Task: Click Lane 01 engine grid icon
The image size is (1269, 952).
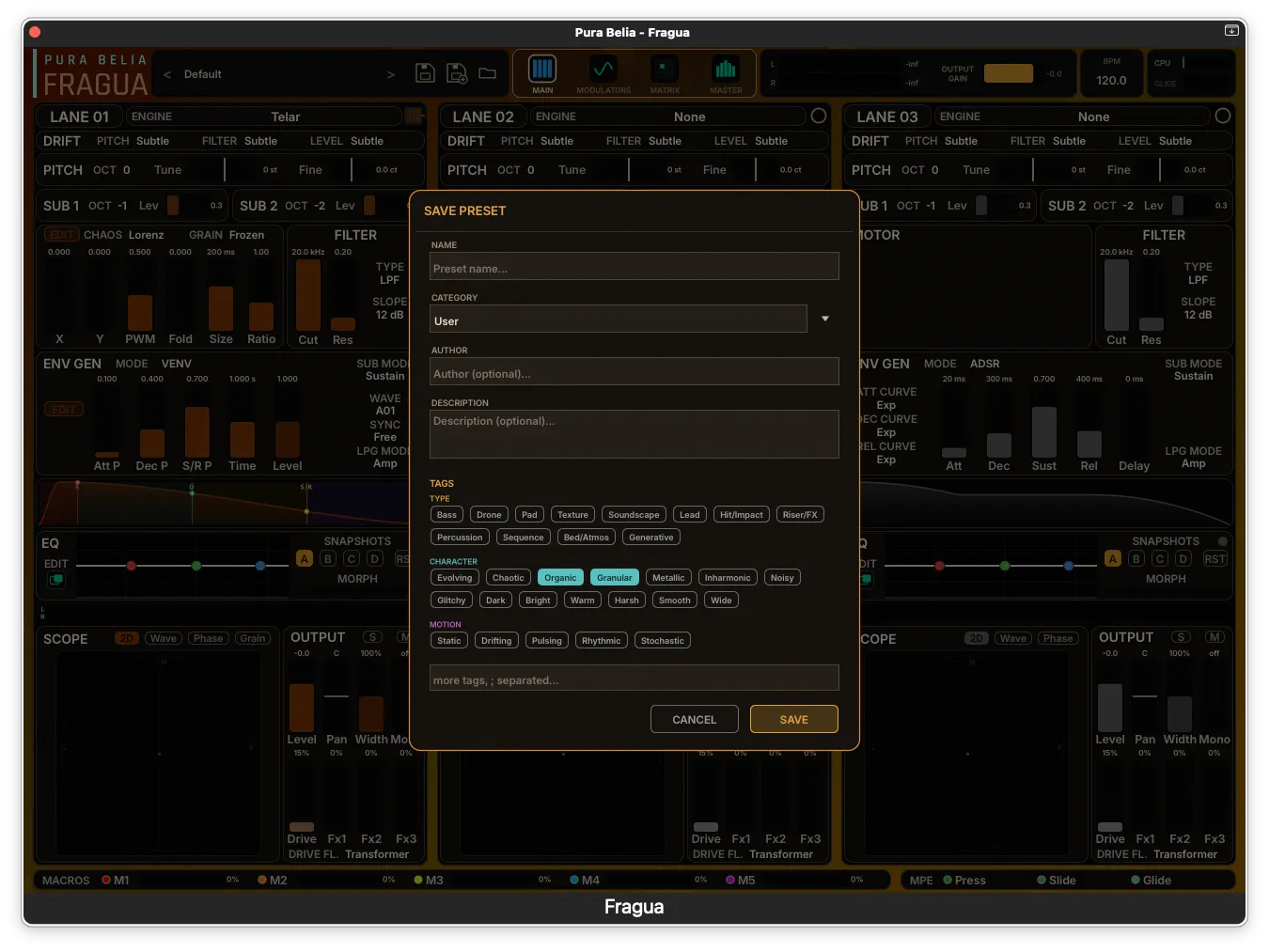Action: pyautogui.click(x=414, y=116)
